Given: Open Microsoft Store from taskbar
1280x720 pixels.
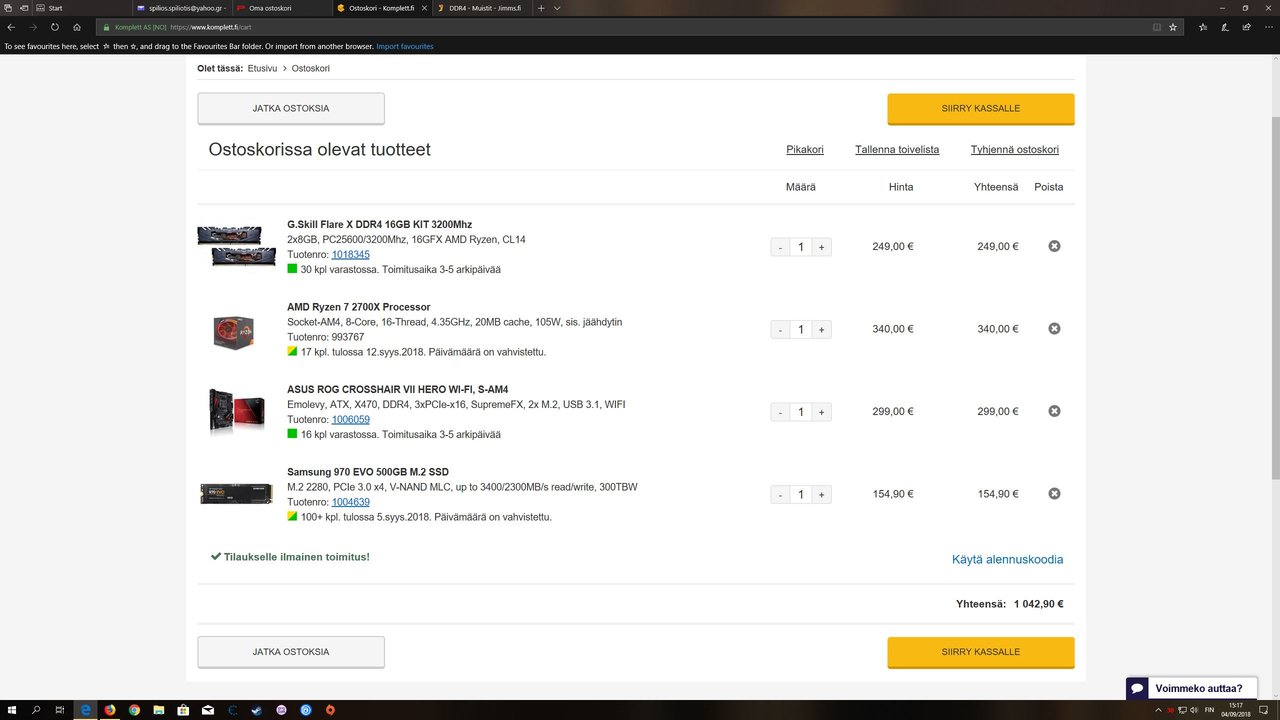Looking at the screenshot, I should 183,710.
